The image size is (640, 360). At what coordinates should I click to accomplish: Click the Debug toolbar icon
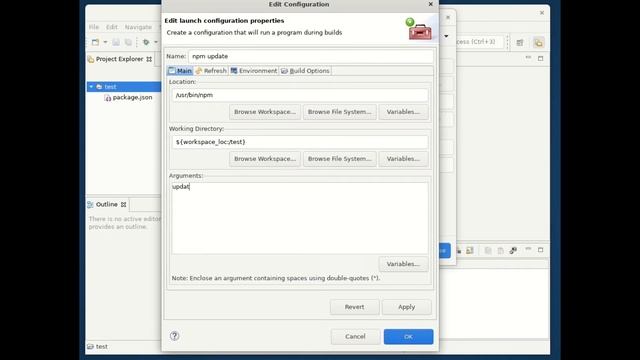click(x=146, y=42)
